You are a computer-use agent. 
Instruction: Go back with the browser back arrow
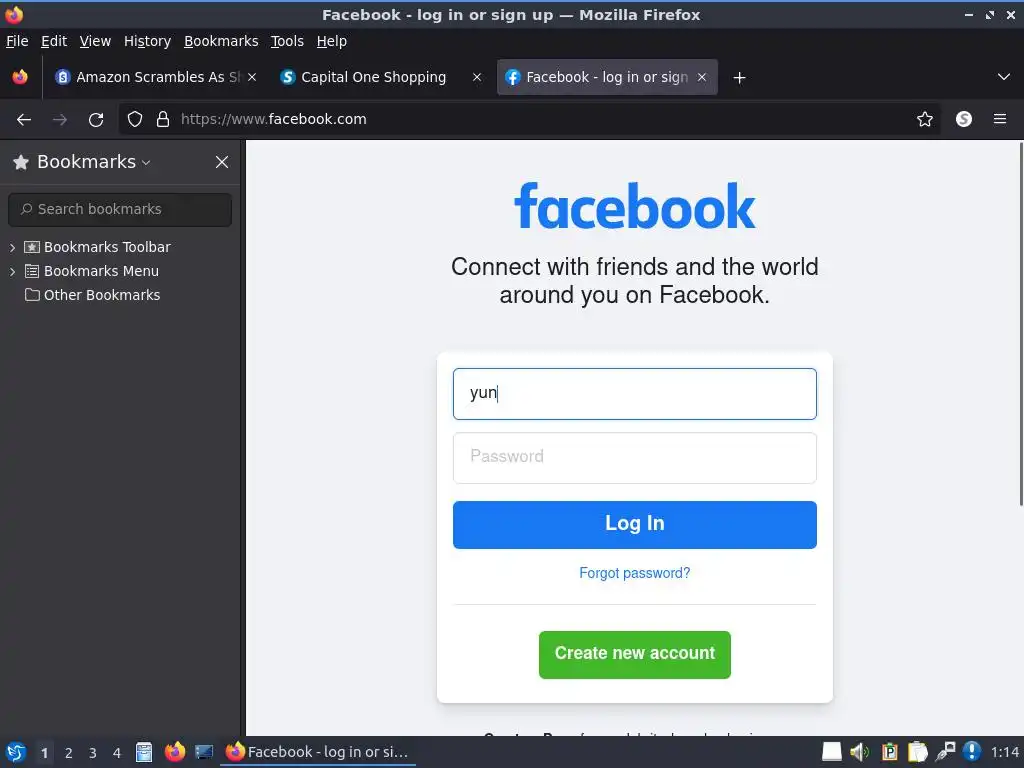[24, 120]
